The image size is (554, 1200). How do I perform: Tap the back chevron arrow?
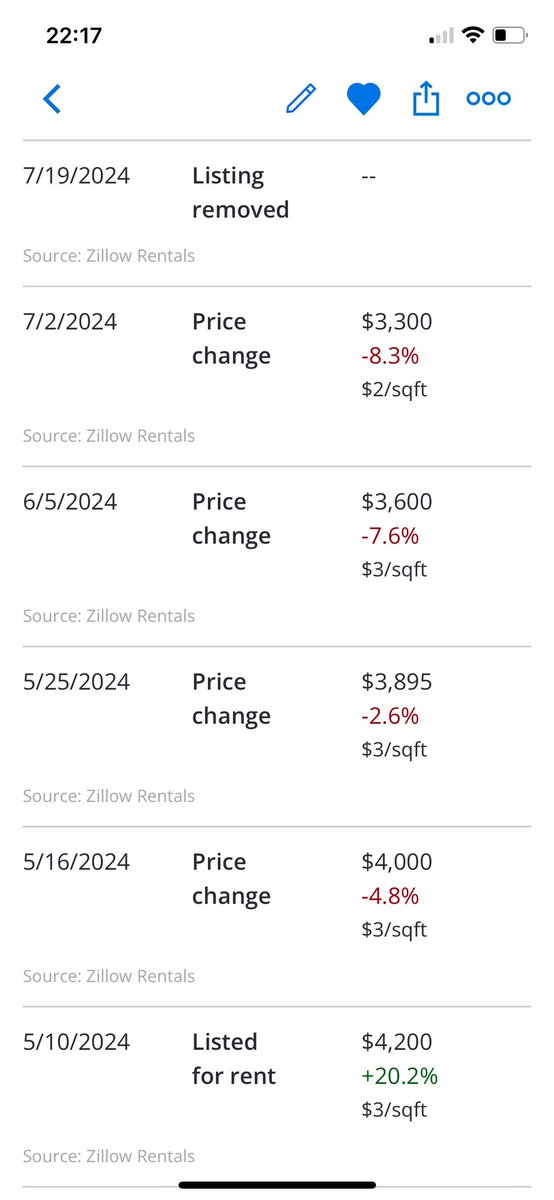click(52, 99)
